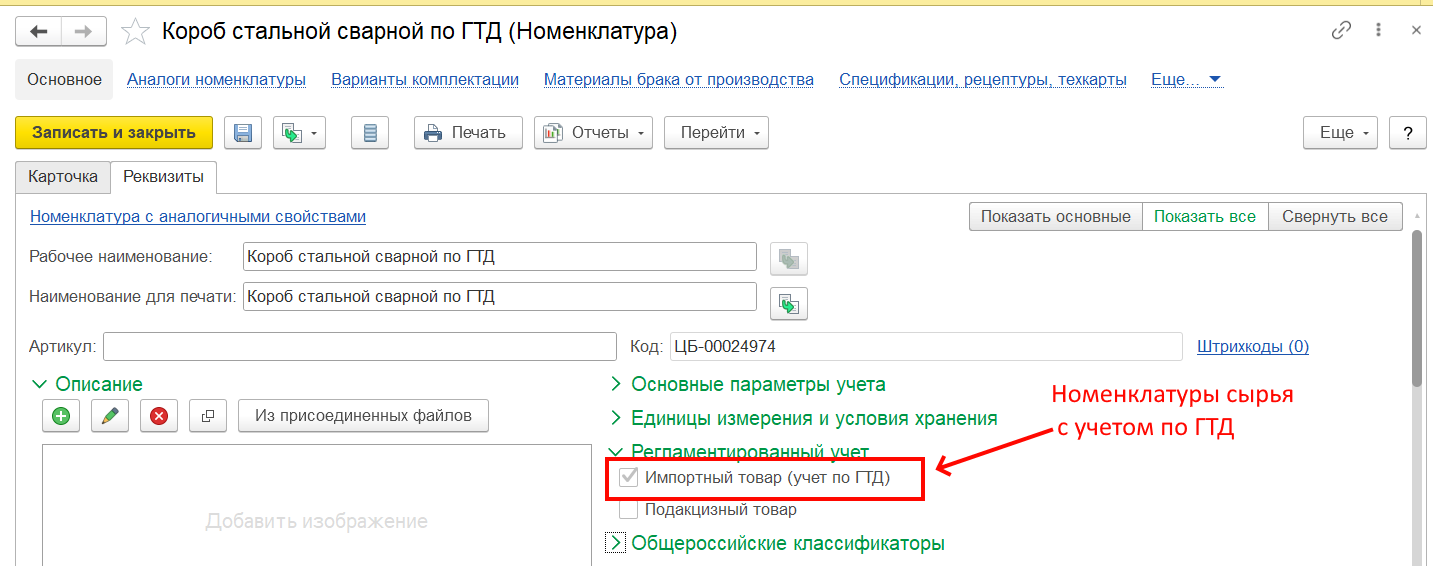Click Записать и закрыть button
This screenshot has width=1433, height=566.
point(114,132)
